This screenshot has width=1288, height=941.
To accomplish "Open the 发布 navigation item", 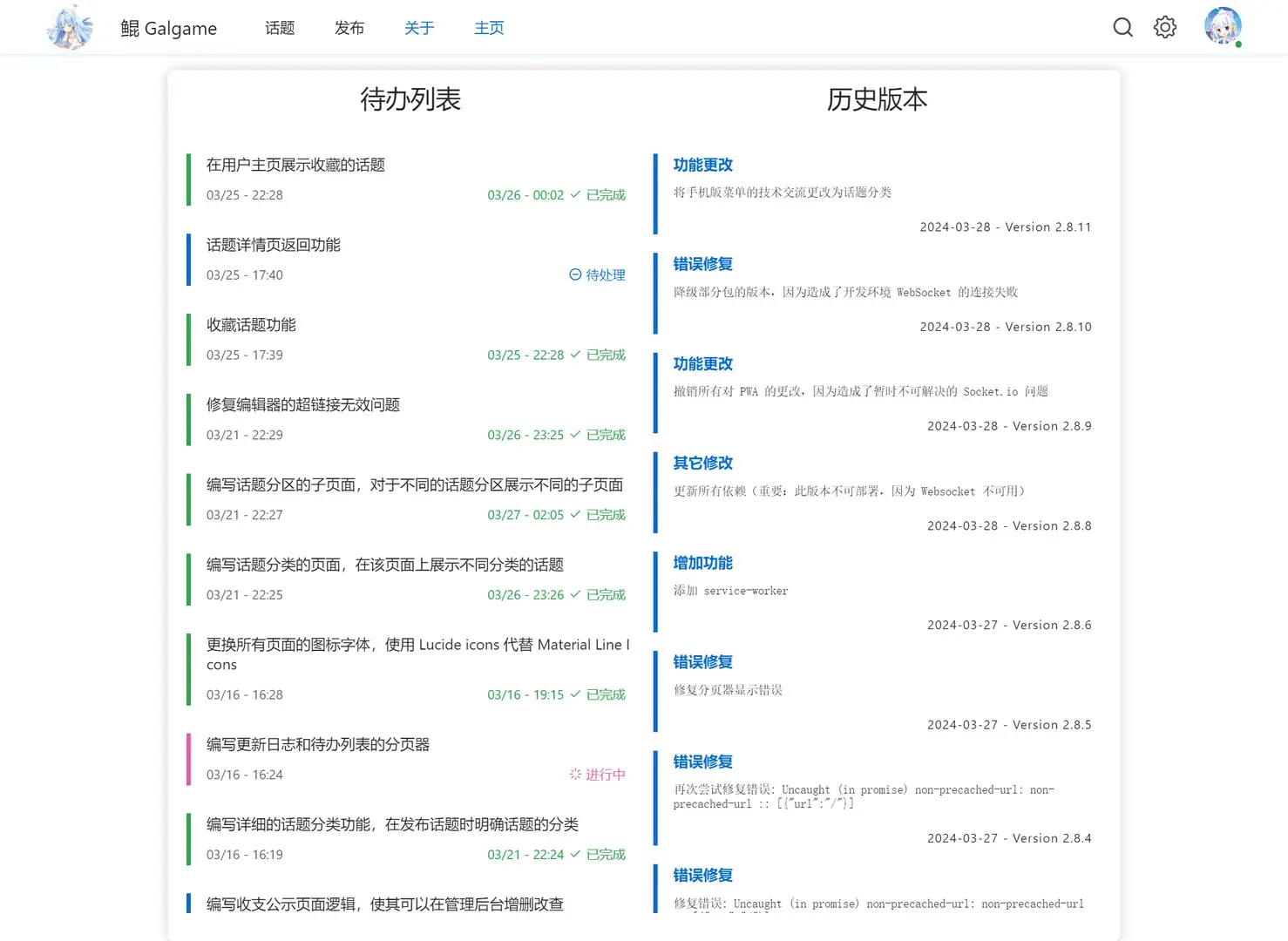I will [349, 28].
